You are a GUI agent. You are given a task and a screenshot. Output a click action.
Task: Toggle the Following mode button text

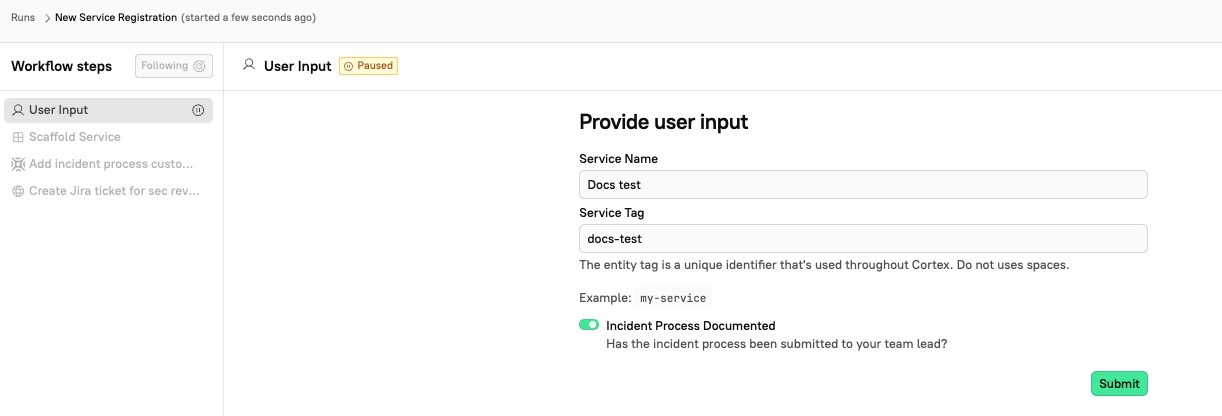(x=164, y=66)
